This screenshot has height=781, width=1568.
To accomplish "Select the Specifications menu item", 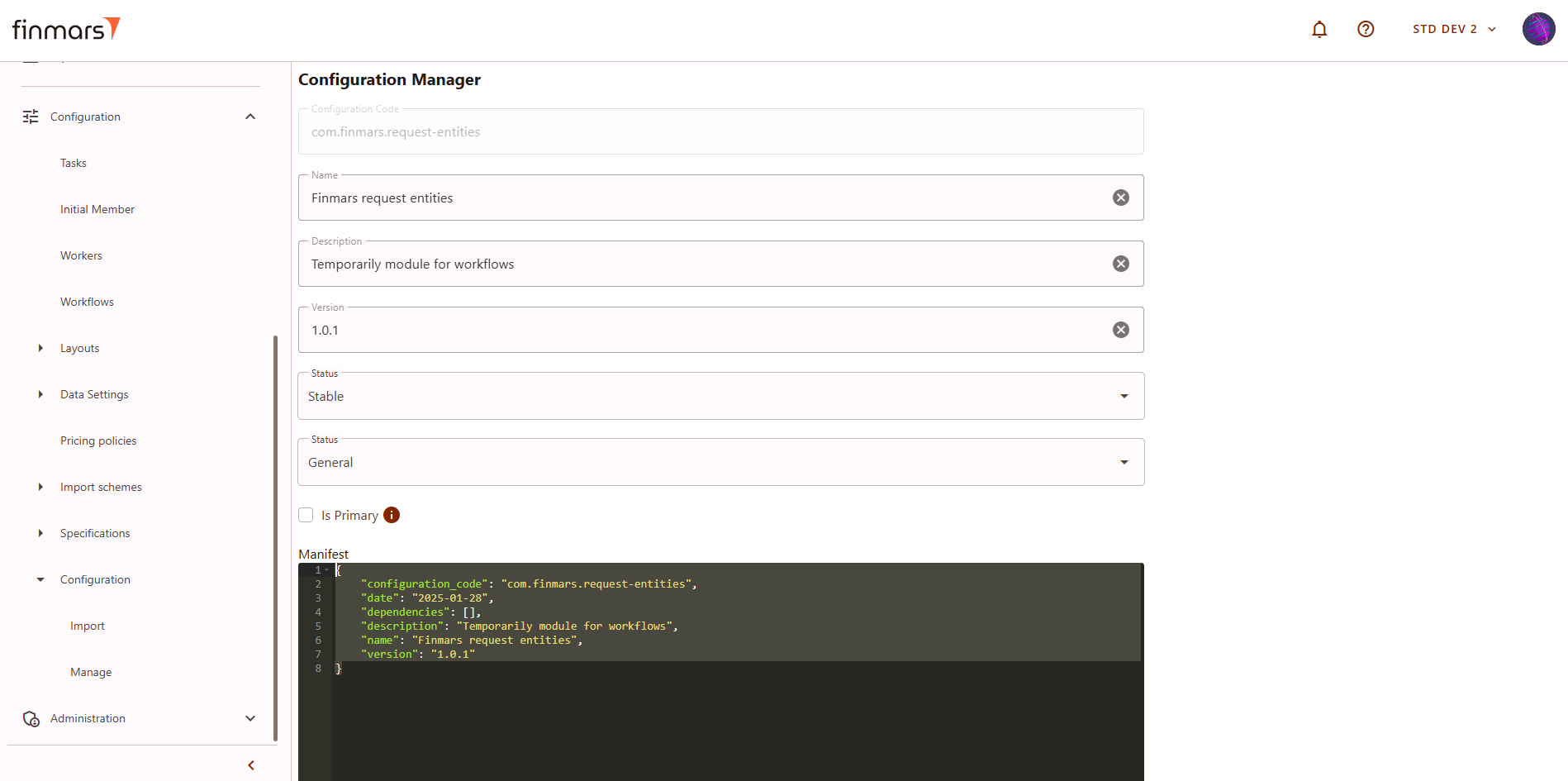I will pos(95,533).
